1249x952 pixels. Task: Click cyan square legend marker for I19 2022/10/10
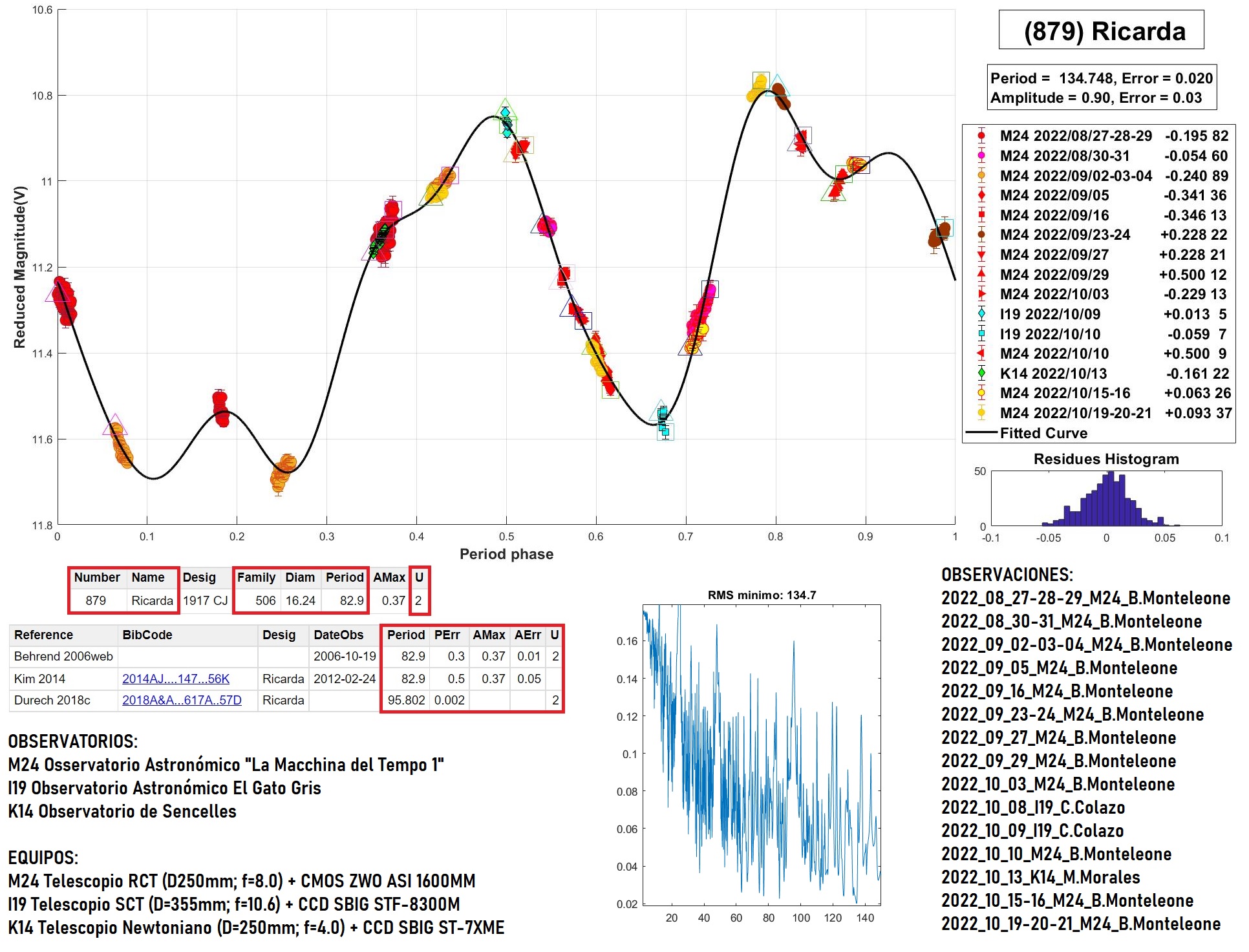981,334
